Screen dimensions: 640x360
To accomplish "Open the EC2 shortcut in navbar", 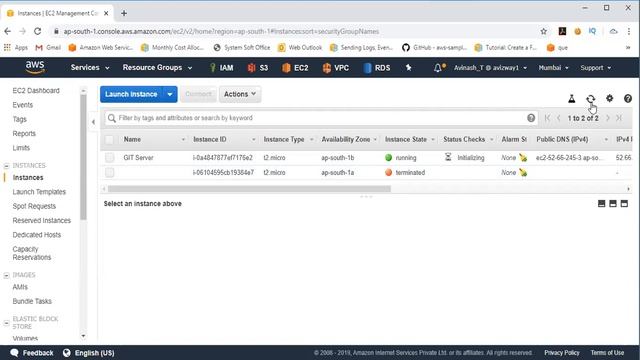I will 295,68.
